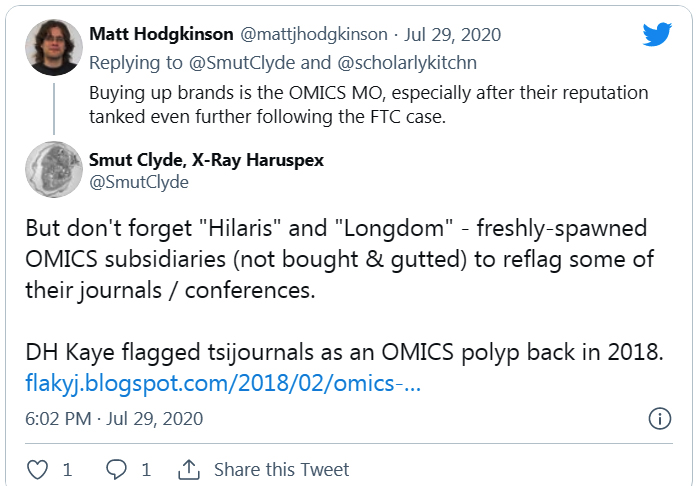This screenshot has width=696, height=486.
Task: Click the reply speech bubble icon
Action: click(116, 469)
